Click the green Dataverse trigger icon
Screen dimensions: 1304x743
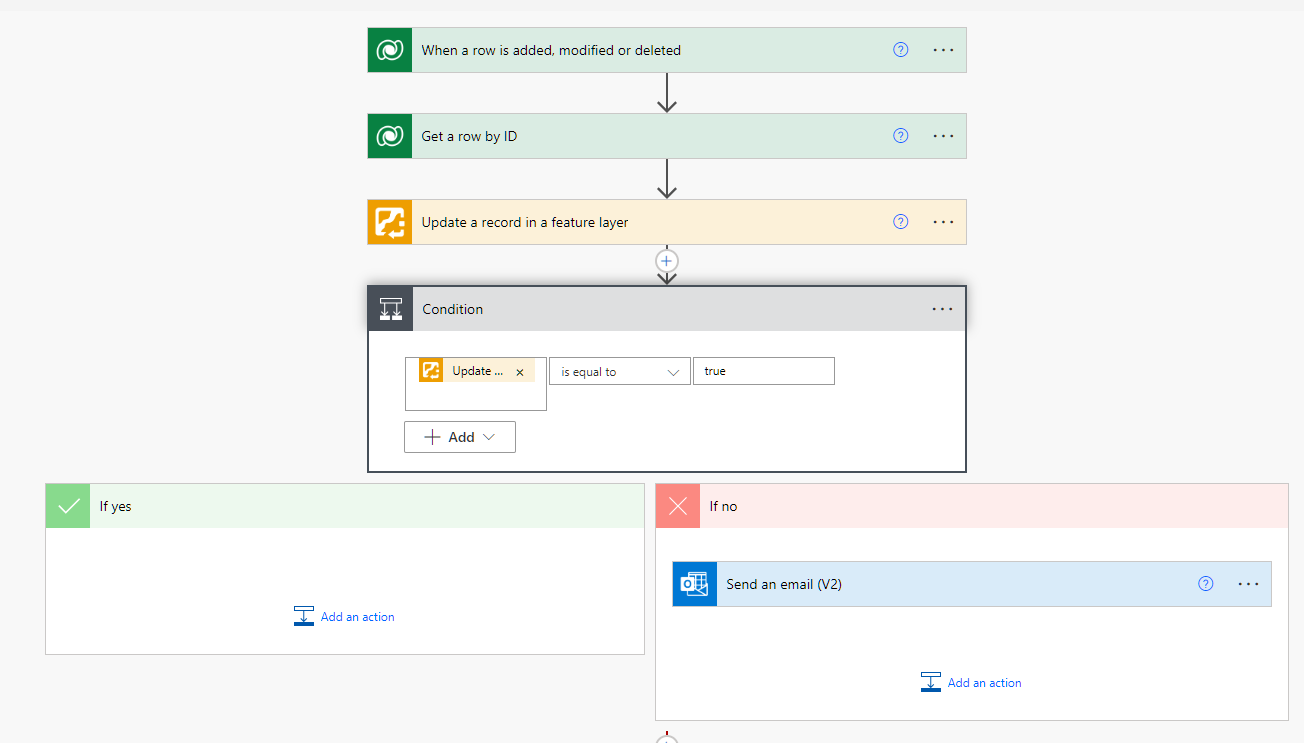coord(389,49)
